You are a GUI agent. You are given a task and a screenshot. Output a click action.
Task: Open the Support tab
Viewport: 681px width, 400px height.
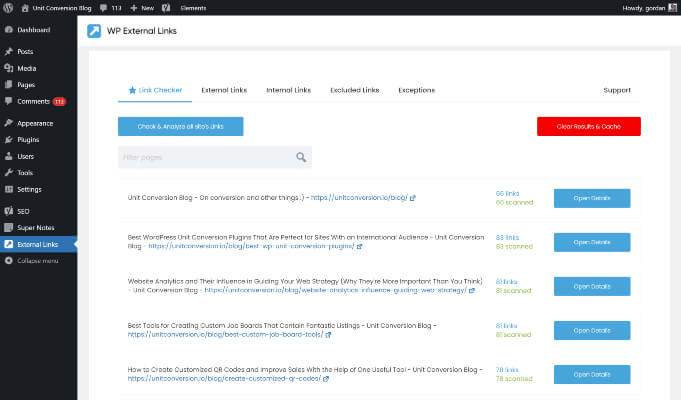[617, 90]
